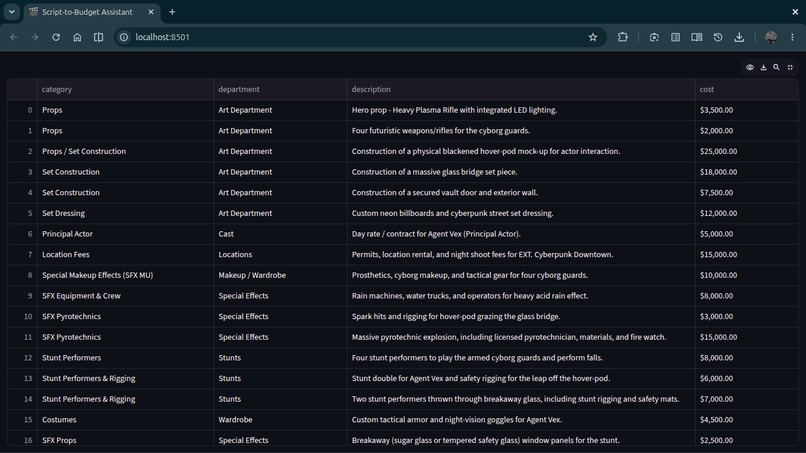This screenshot has height=453, width=806.
Task: Reload the current page
Action: pyautogui.click(x=56, y=37)
